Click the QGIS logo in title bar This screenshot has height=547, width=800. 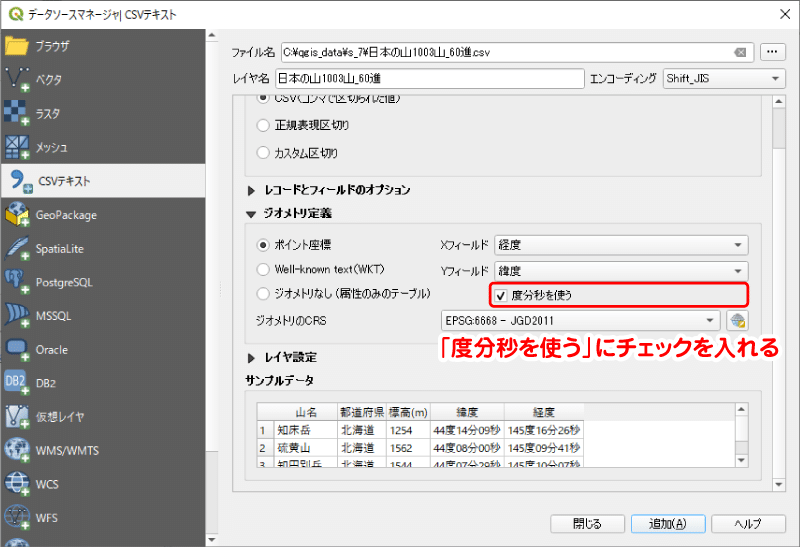pos(15,14)
